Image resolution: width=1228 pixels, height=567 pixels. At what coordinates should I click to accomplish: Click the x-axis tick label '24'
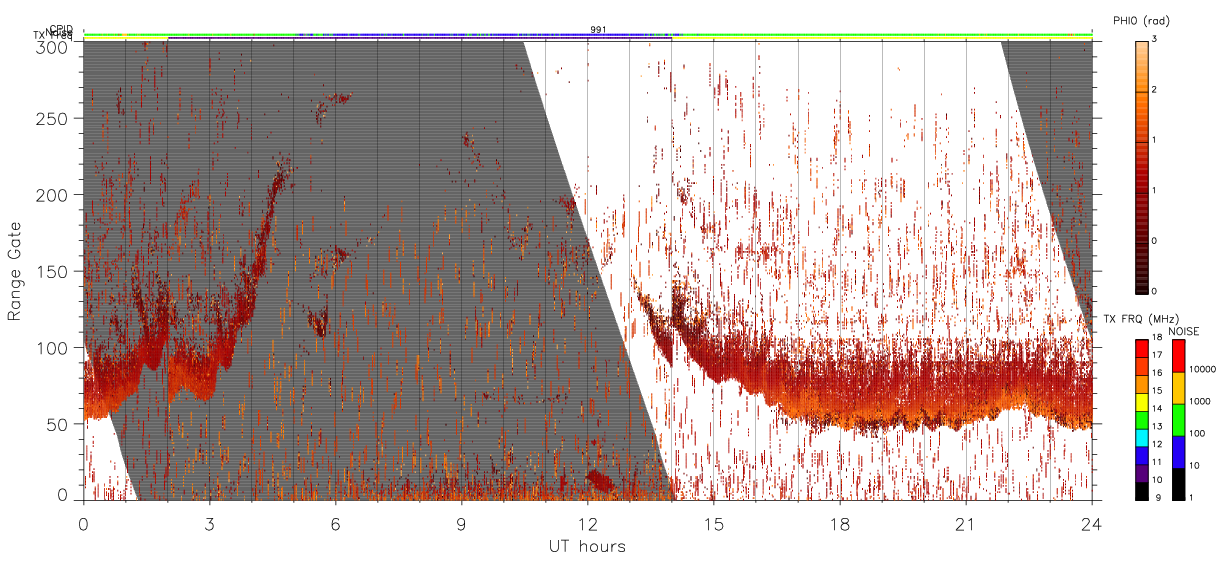pyautogui.click(x=1091, y=524)
